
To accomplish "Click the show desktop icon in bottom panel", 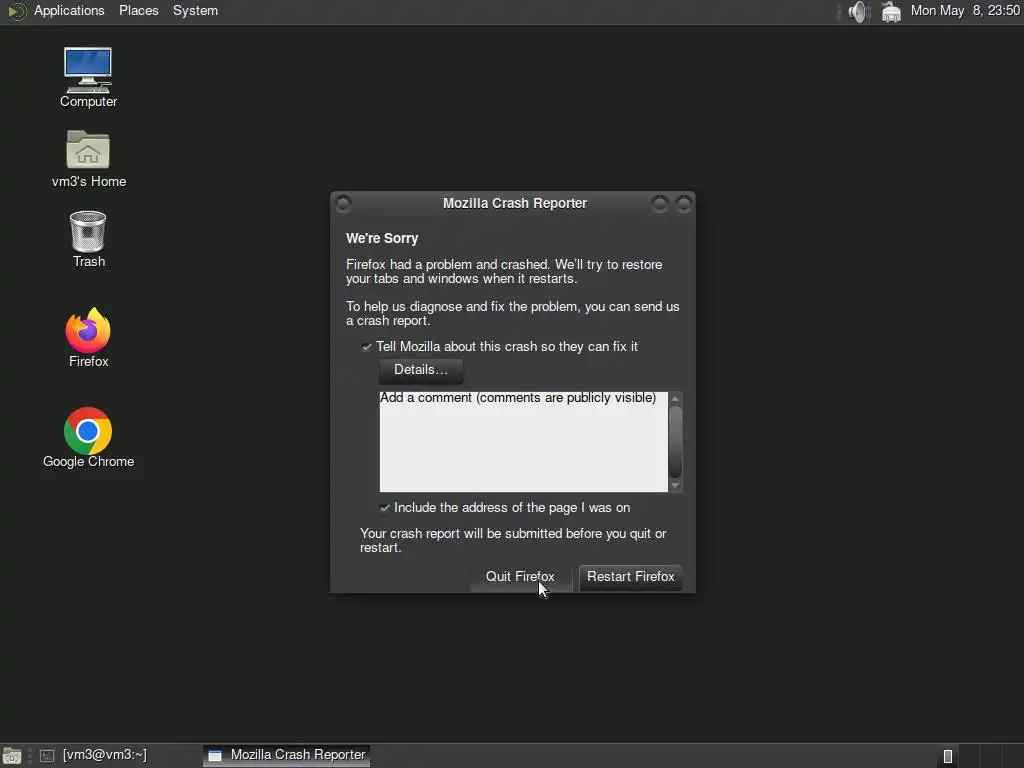I will tap(12, 756).
